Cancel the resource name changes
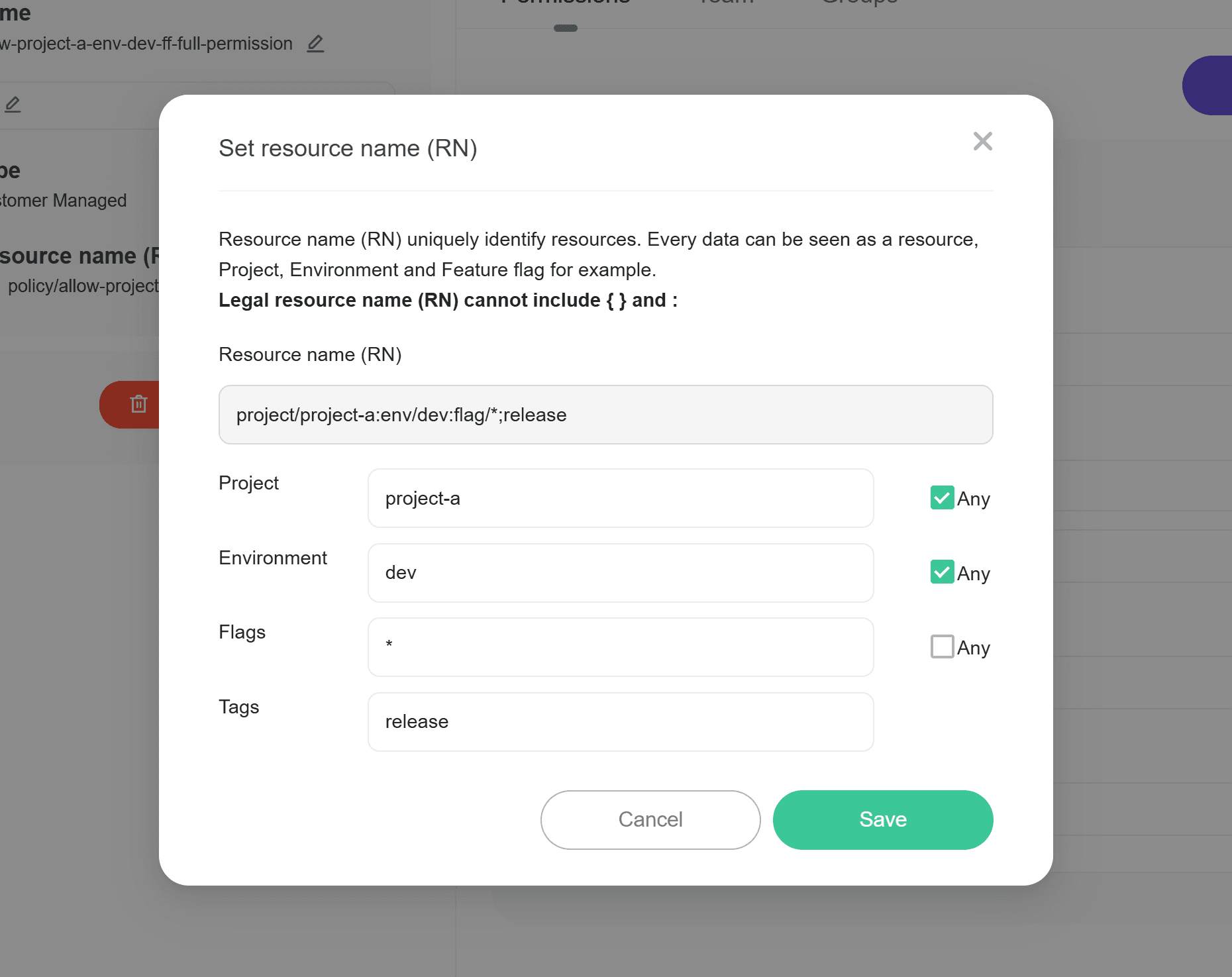 click(x=650, y=819)
